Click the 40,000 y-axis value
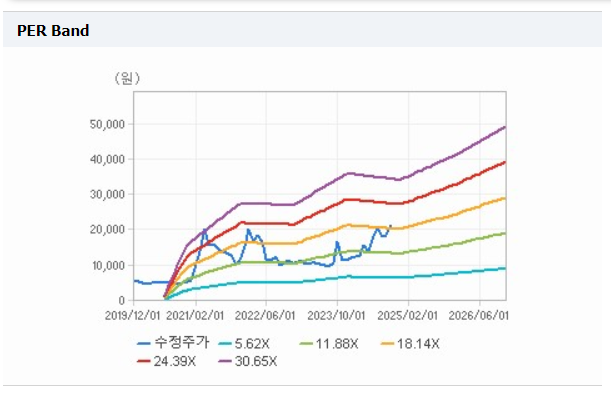This screenshot has height=393, width=611. click(107, 159)
